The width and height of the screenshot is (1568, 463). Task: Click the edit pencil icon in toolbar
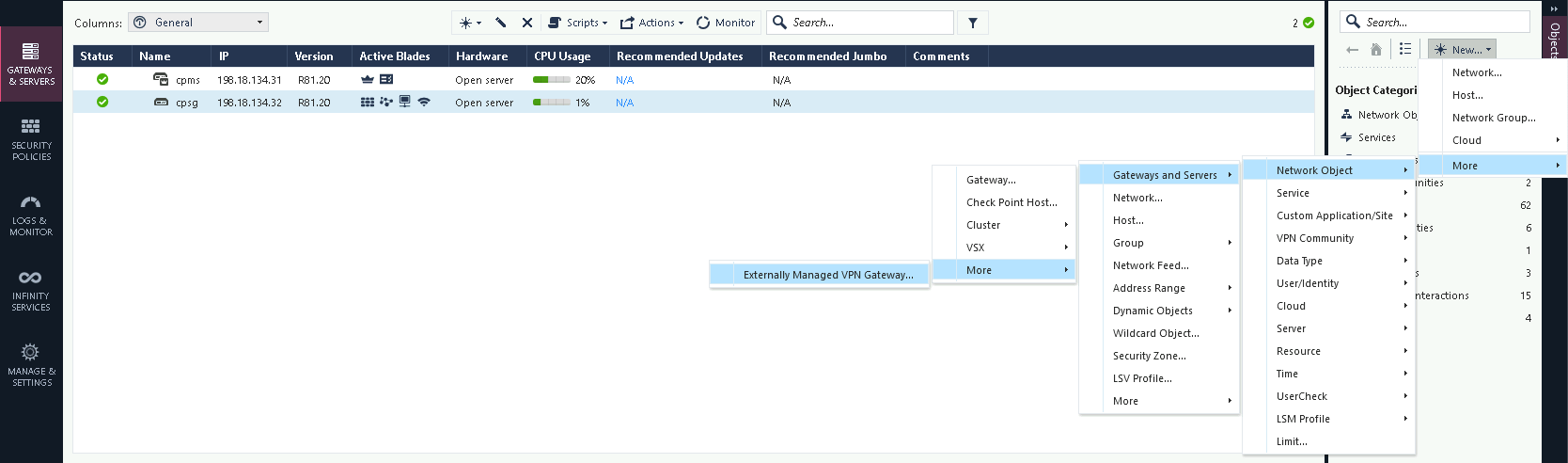[x=501, y=23]
